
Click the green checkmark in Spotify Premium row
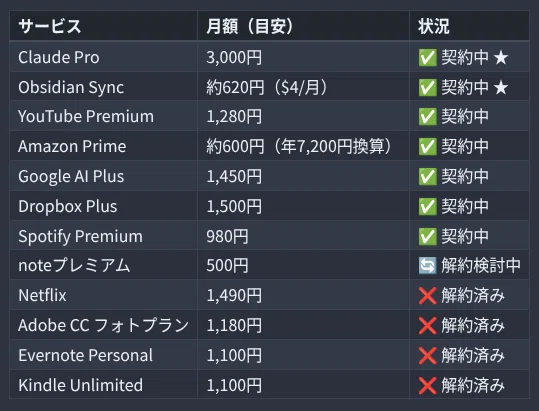(x=427, y=236)
